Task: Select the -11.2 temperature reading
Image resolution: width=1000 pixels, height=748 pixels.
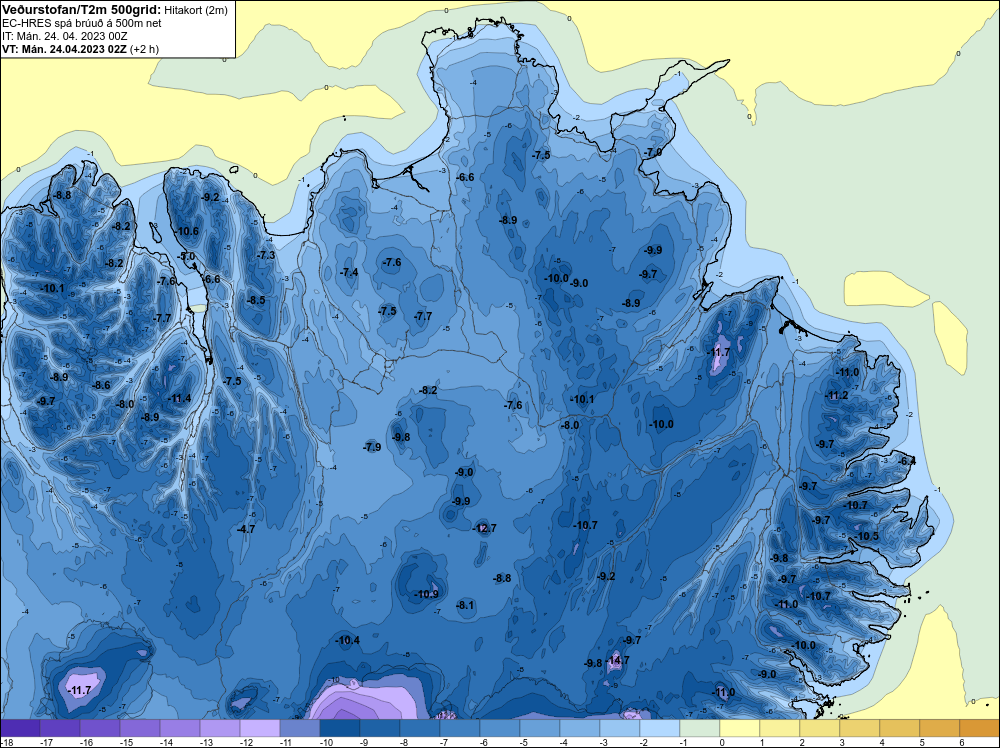Action: click(837, 395)
